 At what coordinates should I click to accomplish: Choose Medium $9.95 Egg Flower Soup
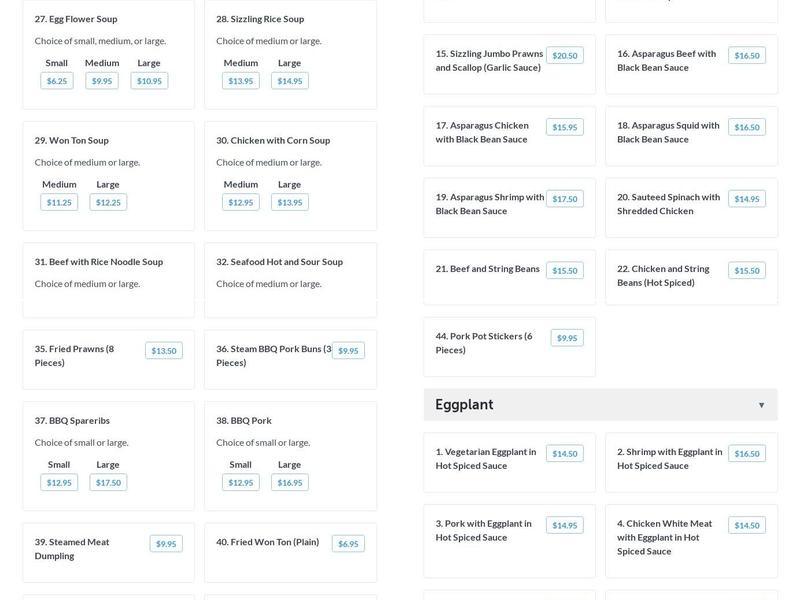[102, 81]
